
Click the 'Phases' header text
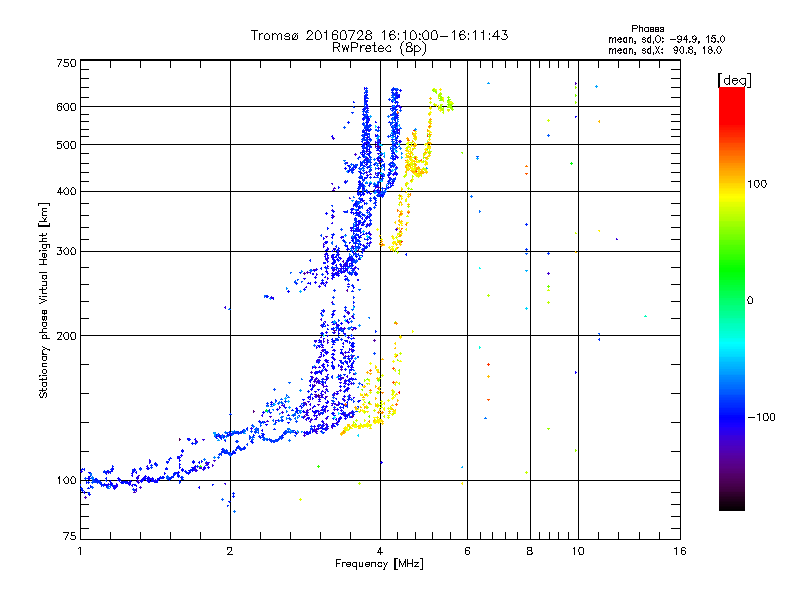pyautogui.click(x=647, y=29)
